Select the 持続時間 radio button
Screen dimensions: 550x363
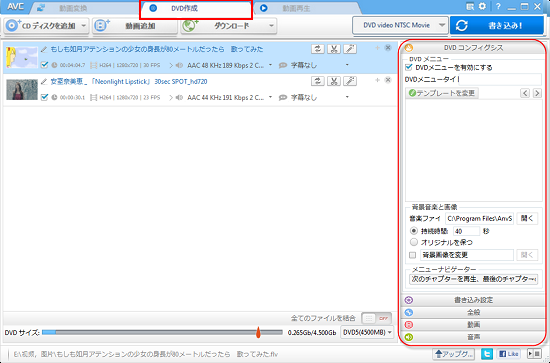[414, 231]
